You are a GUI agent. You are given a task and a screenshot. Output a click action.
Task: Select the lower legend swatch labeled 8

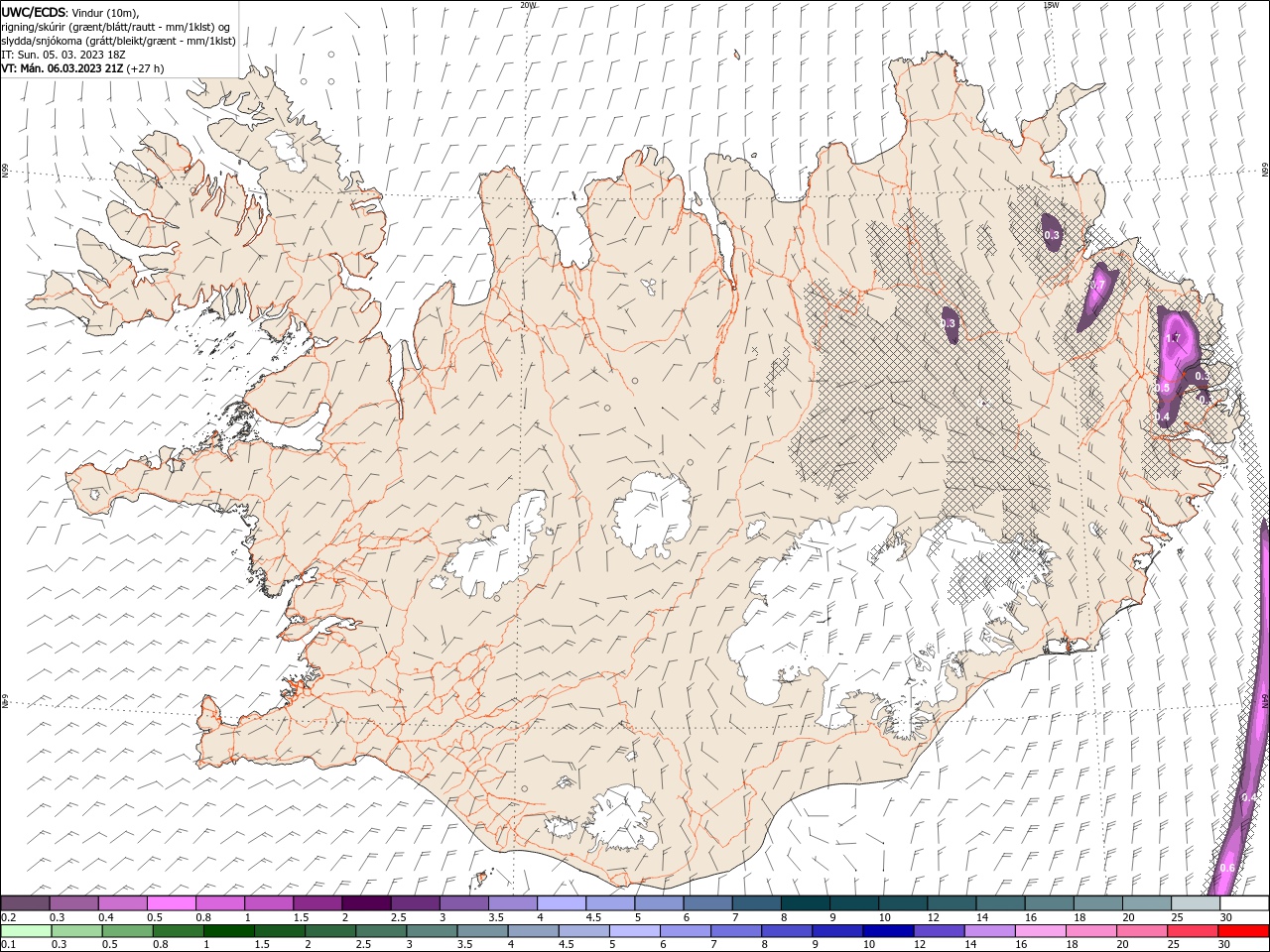tap(788, 931)
